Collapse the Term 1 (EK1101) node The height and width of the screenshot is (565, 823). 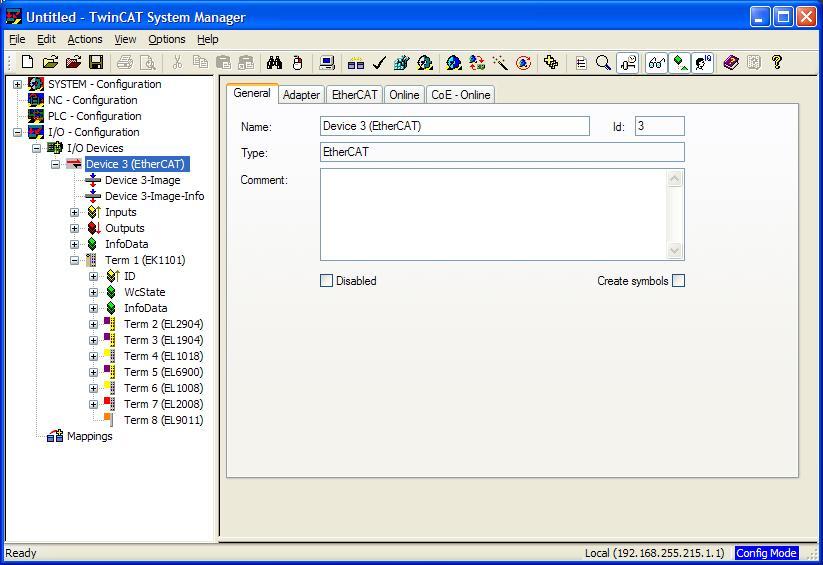pyautogui.click(x=75, y=260)
